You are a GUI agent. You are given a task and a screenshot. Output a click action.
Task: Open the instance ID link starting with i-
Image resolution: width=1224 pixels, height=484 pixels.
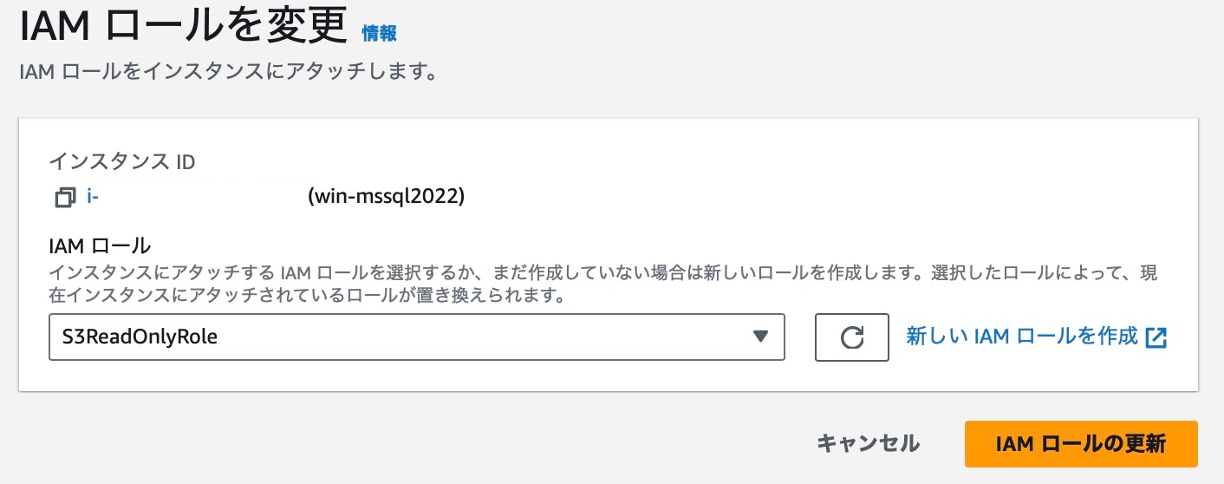pos(92,197)
